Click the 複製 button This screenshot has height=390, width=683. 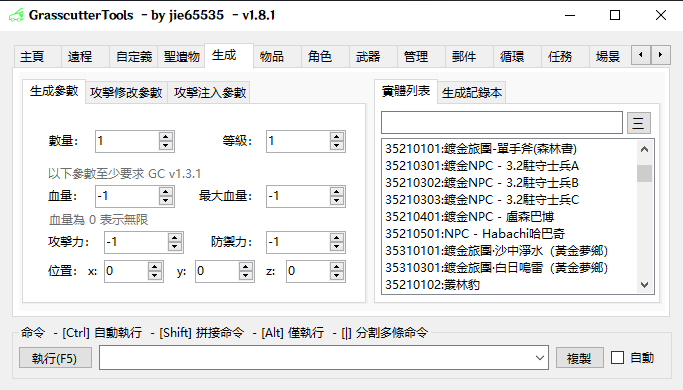coord(579,358)
